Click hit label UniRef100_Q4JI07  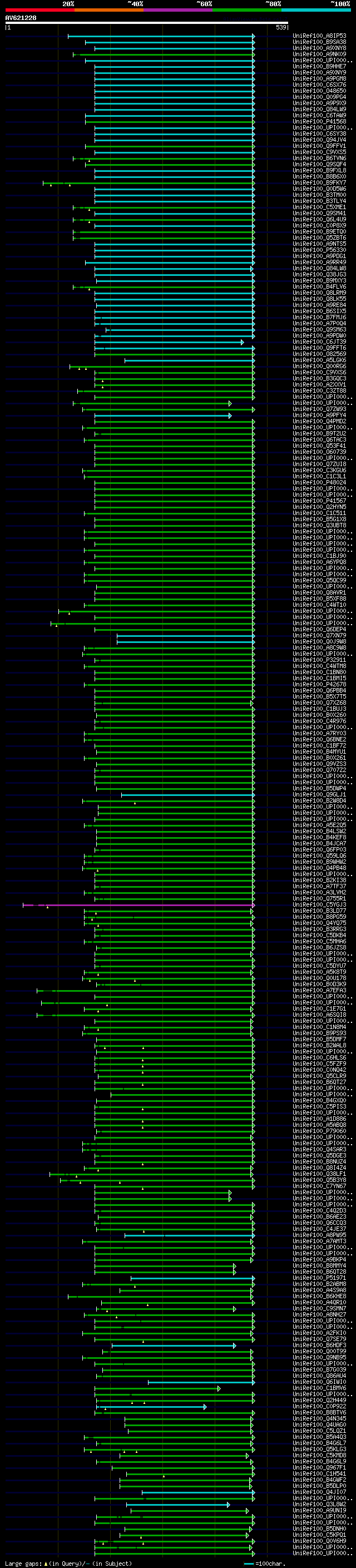coord(319,1492)
